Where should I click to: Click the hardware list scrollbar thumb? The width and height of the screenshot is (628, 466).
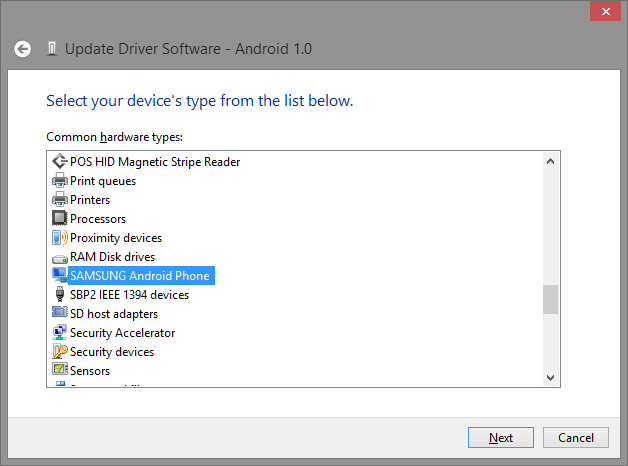click(550, 299)
